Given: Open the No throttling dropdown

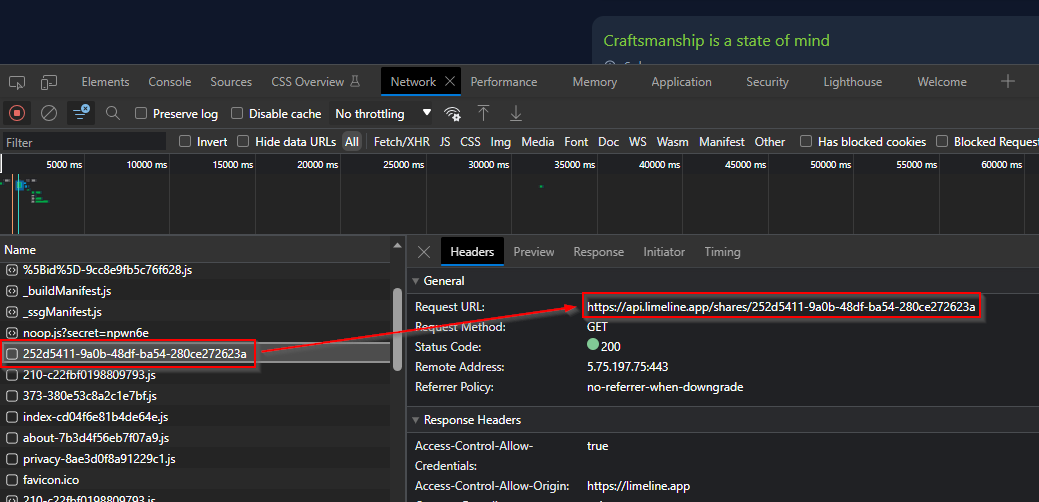Looking at the screenshot, I should point(383,114).
